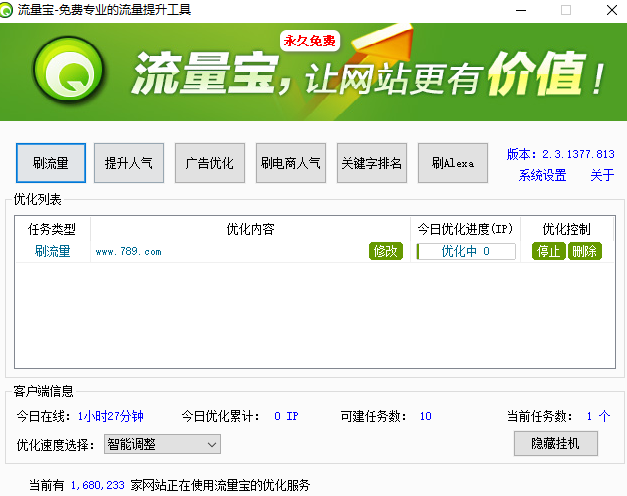
Task: Click the 流量宝 app icon in title bar
Action: coord(6,10)
